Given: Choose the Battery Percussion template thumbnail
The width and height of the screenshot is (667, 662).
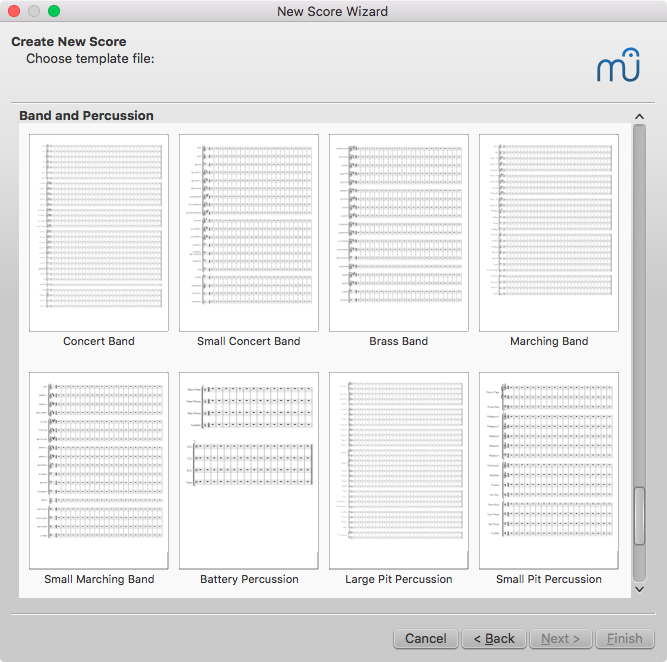Looking at the screenshot, I should (x=249, y=471).
